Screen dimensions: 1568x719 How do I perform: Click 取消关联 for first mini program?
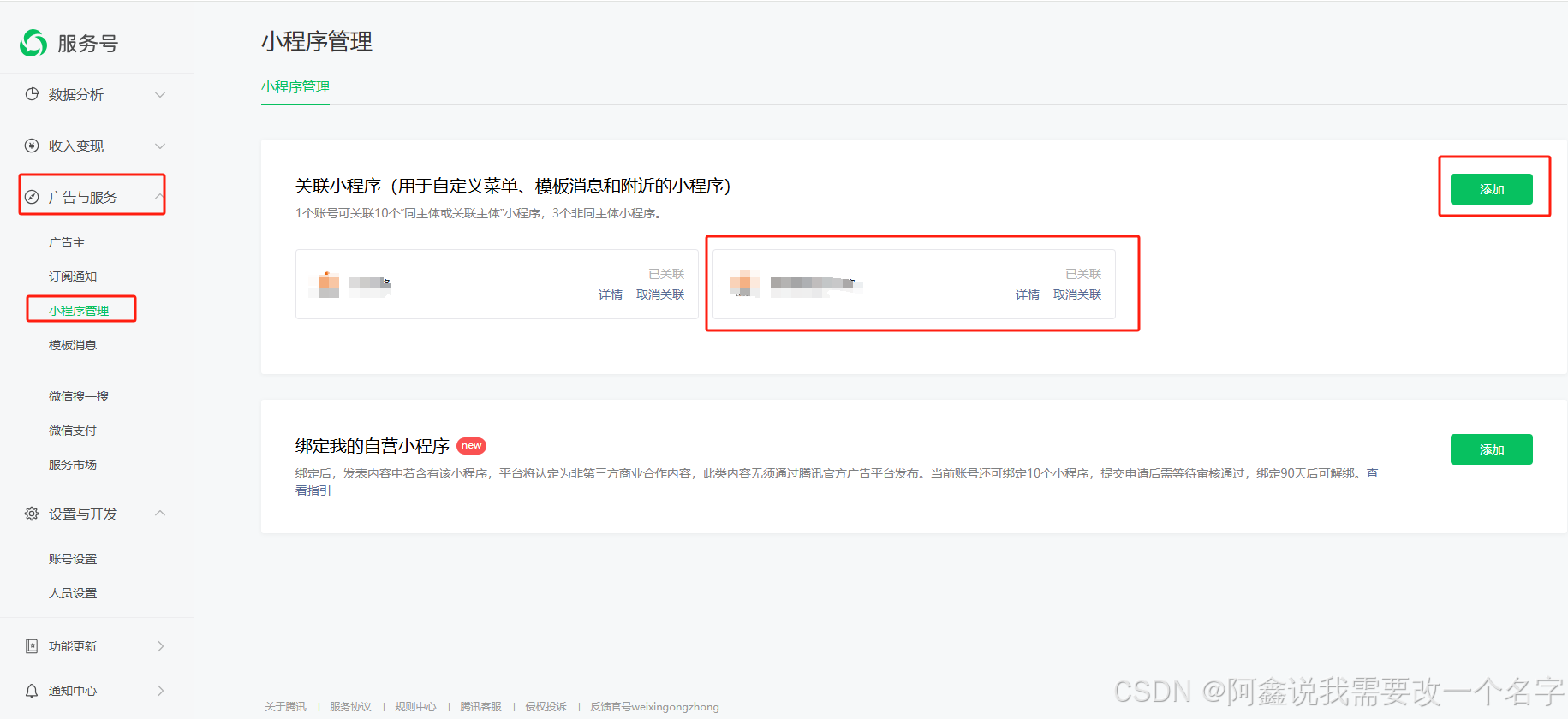point(660,294)
